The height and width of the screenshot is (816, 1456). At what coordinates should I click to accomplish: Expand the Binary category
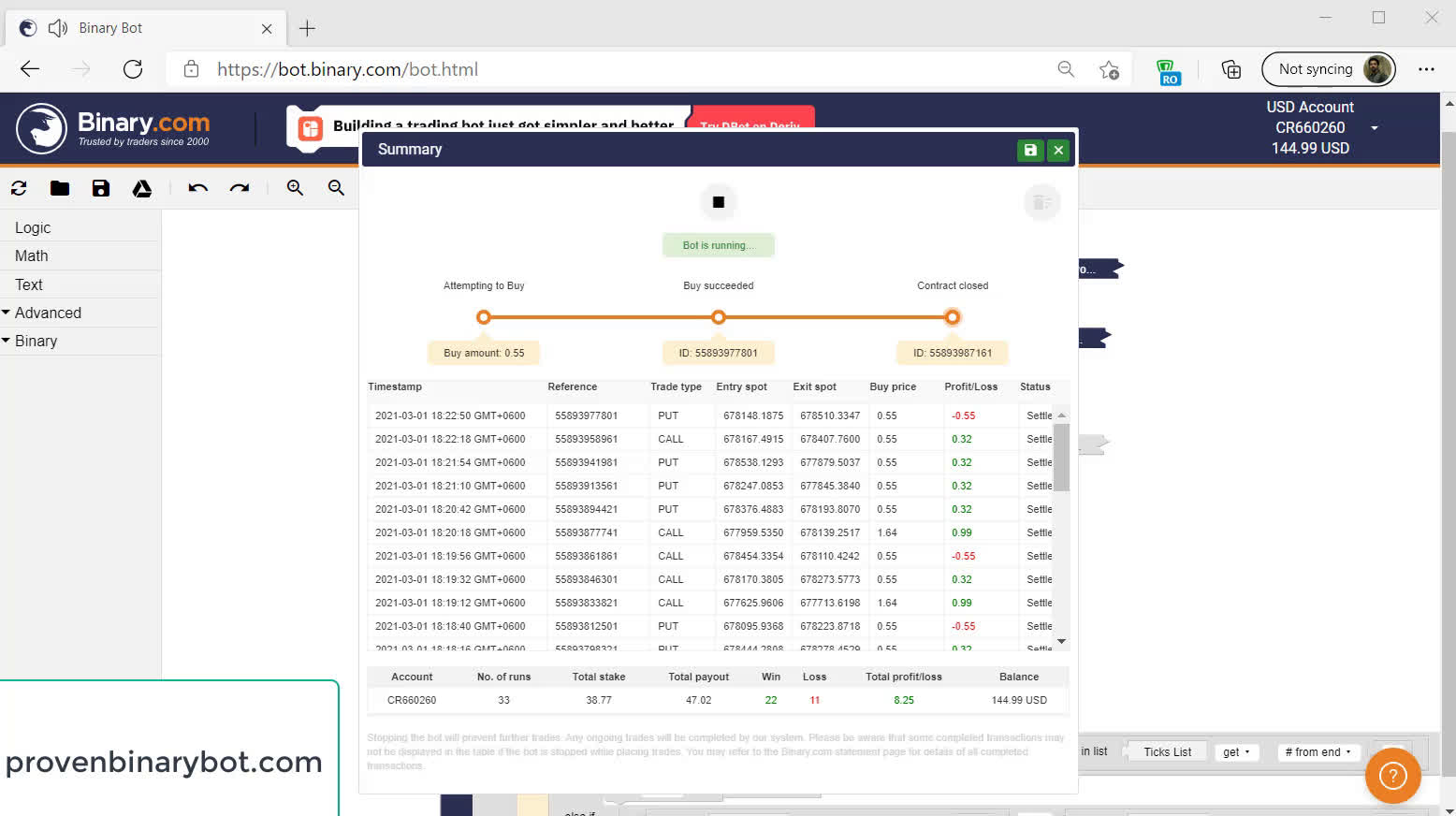[36, 341]
